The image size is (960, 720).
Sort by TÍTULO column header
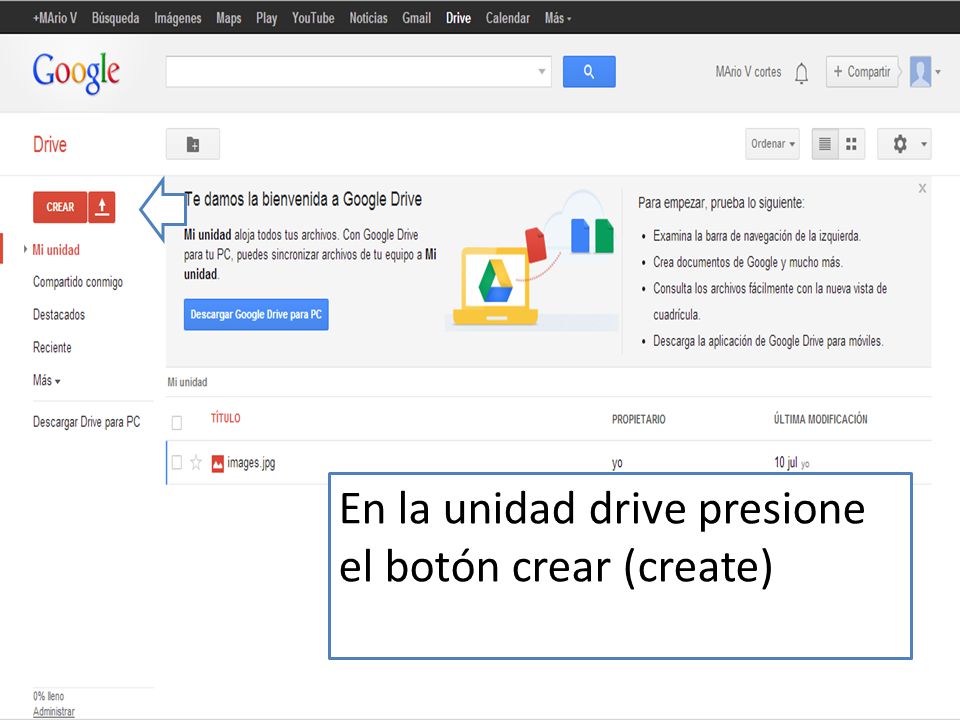coord(225,418)
